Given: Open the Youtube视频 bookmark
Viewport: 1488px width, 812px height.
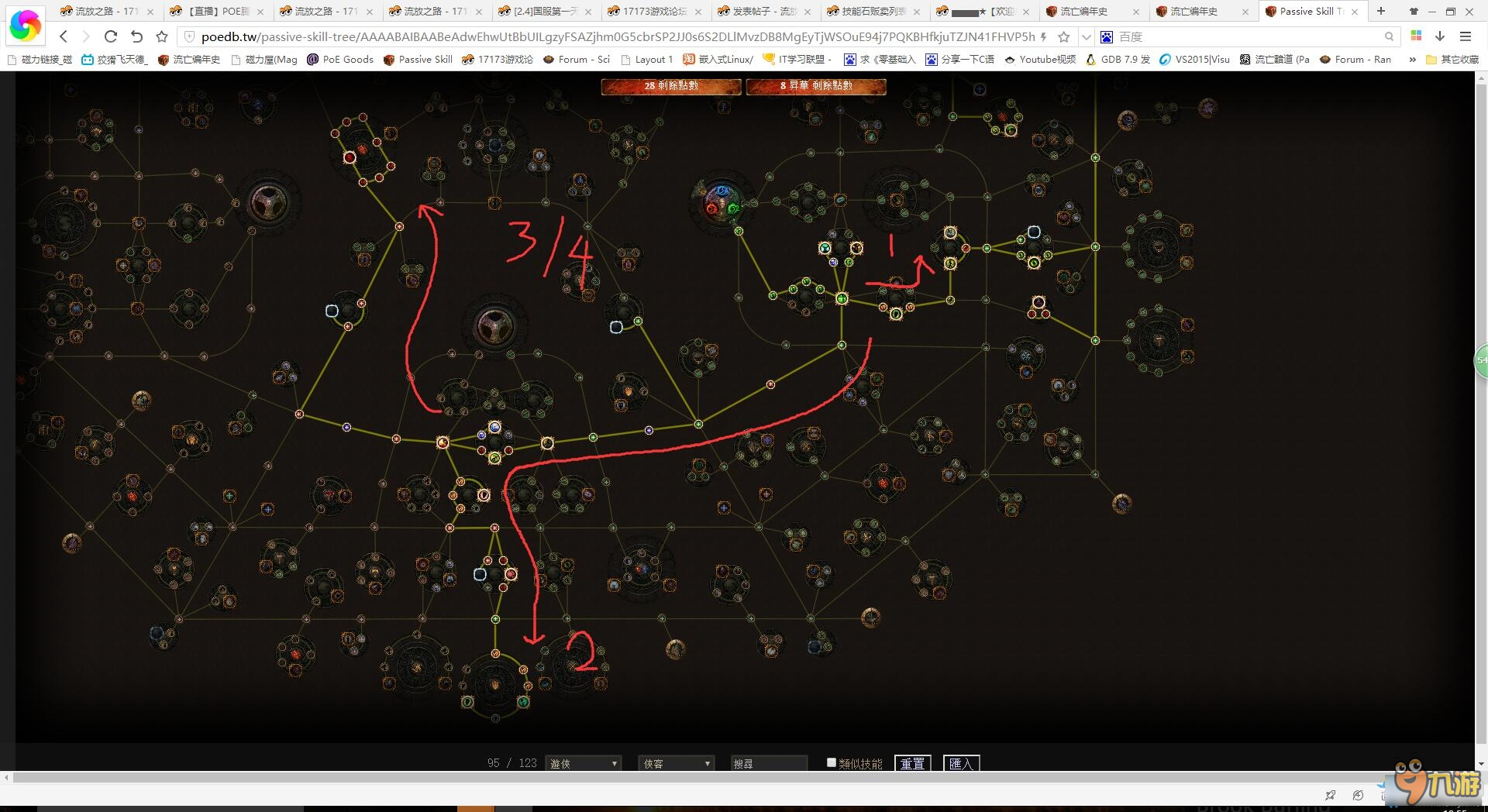Looking at the screenshot, I should pos(1040,59).
